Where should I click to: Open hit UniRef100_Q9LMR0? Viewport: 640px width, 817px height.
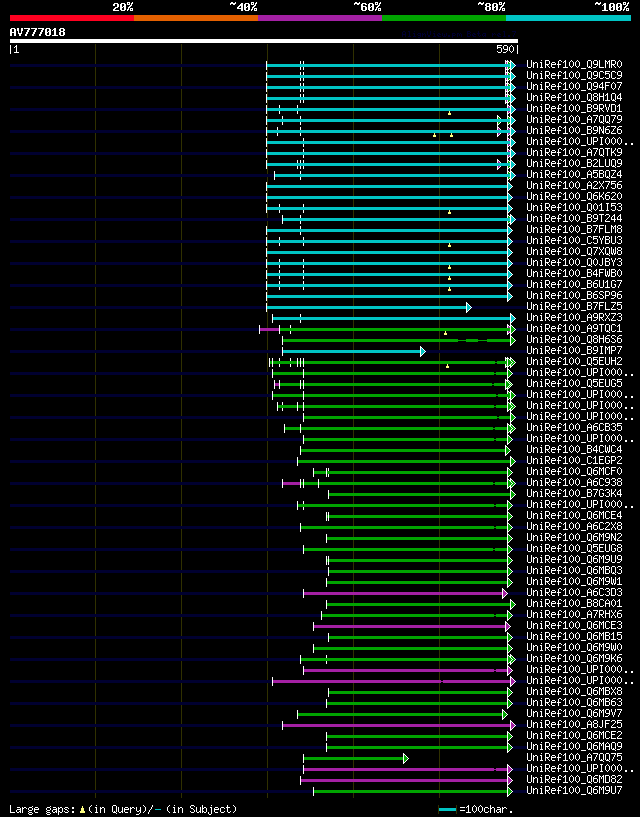click(574, 65)
